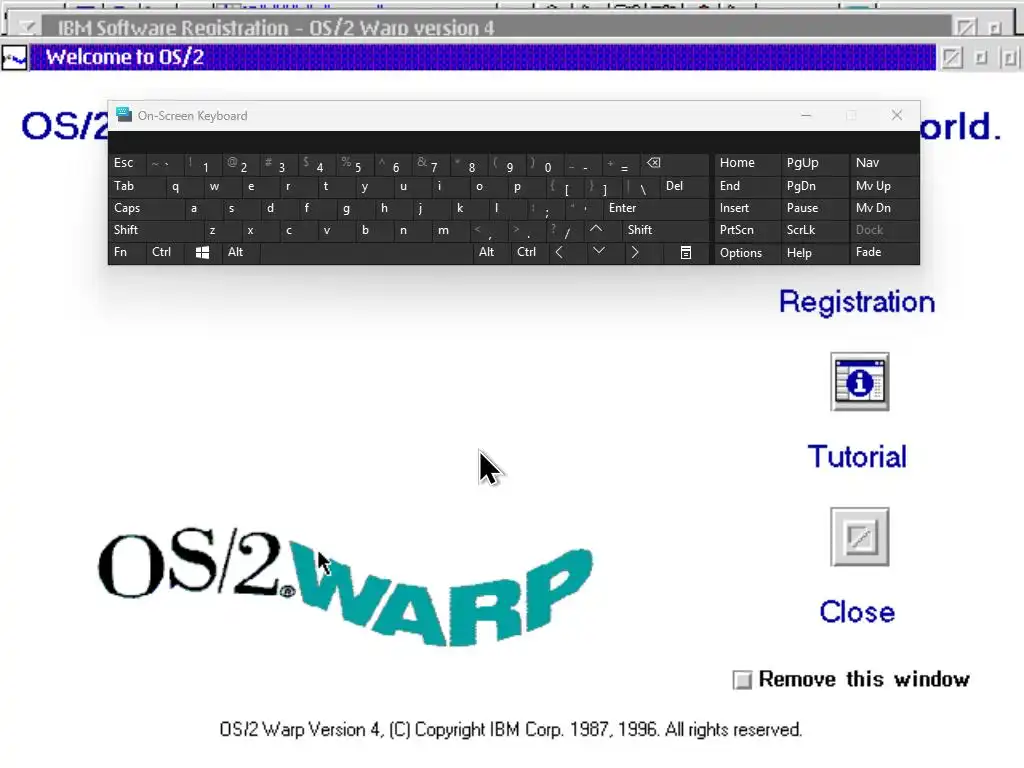Click On-Screen Keyboard title bar icon
The image size is (1024, 768).
124,115
